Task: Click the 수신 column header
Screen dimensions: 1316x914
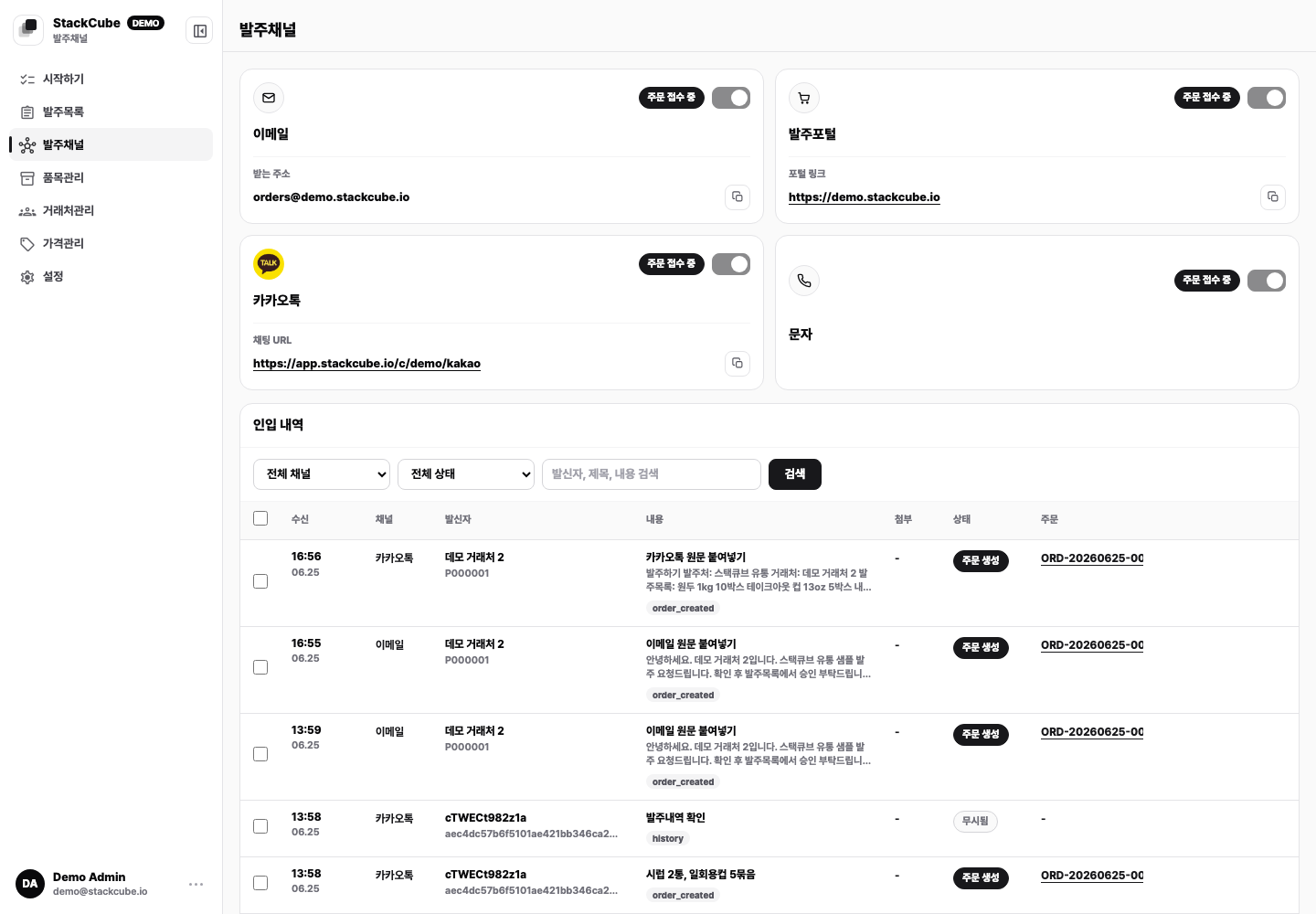Action: [300, 519]
